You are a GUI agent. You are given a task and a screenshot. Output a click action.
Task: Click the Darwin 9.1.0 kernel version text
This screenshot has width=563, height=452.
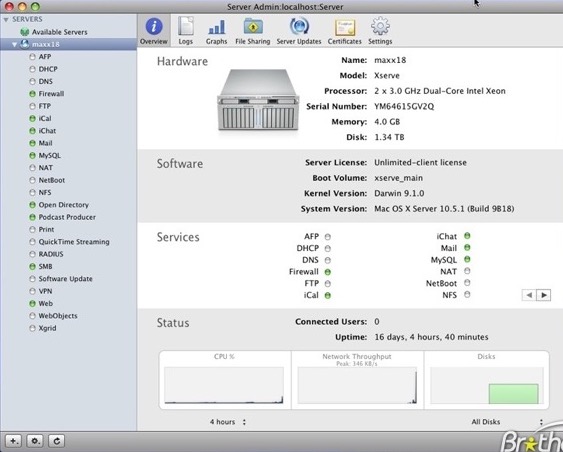(399, 193)
